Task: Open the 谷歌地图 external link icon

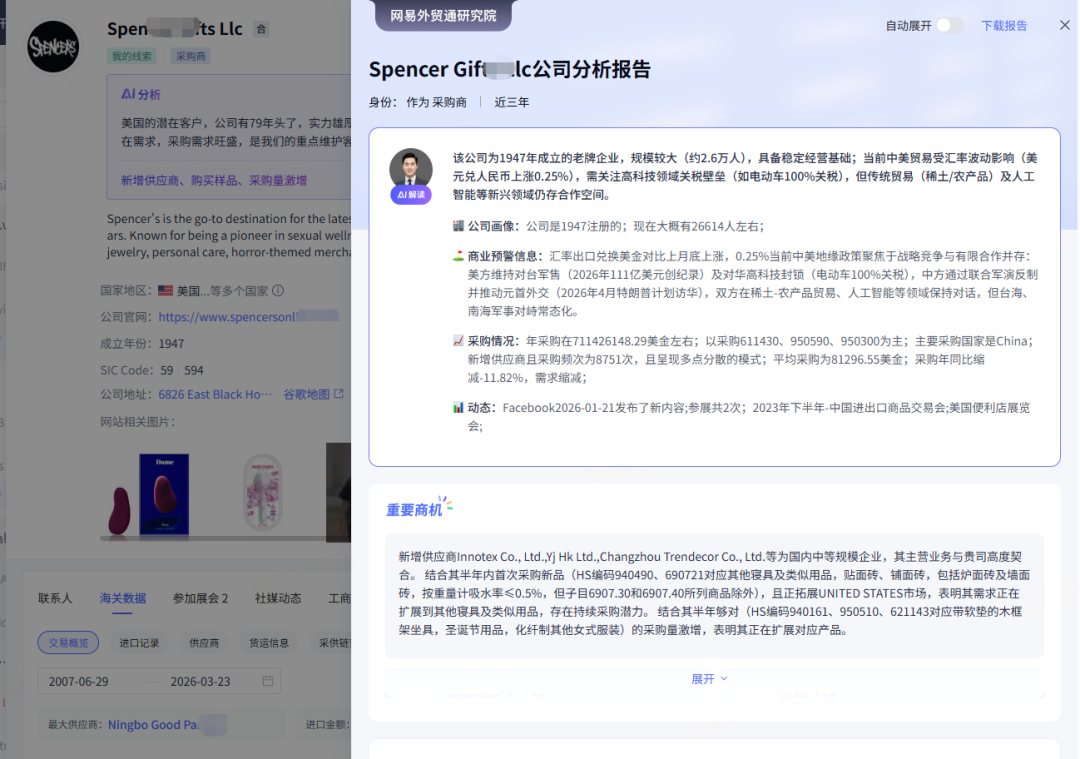Action: coord(339,394)
